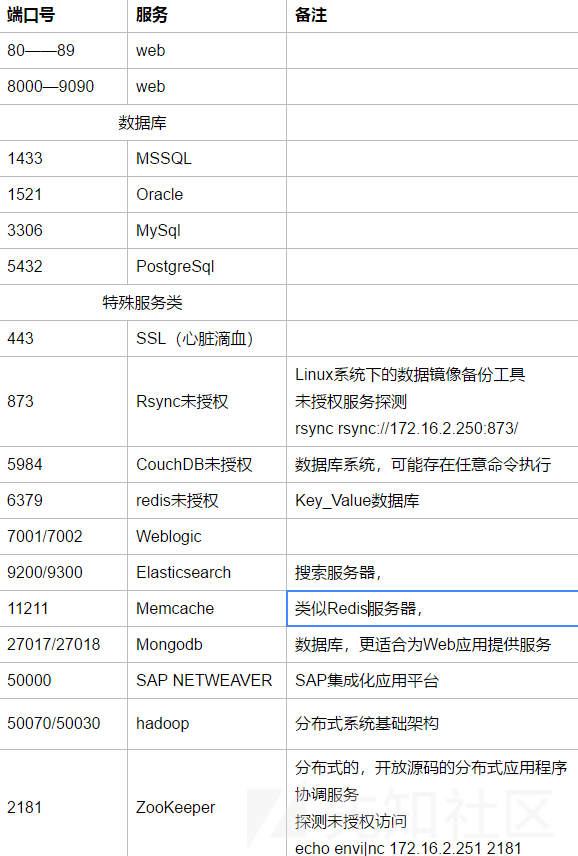Image resolution: width=578 pixels, height=856 pixels.
Task: Select the Elasticsearch service cell
Action: coord(207,572)
